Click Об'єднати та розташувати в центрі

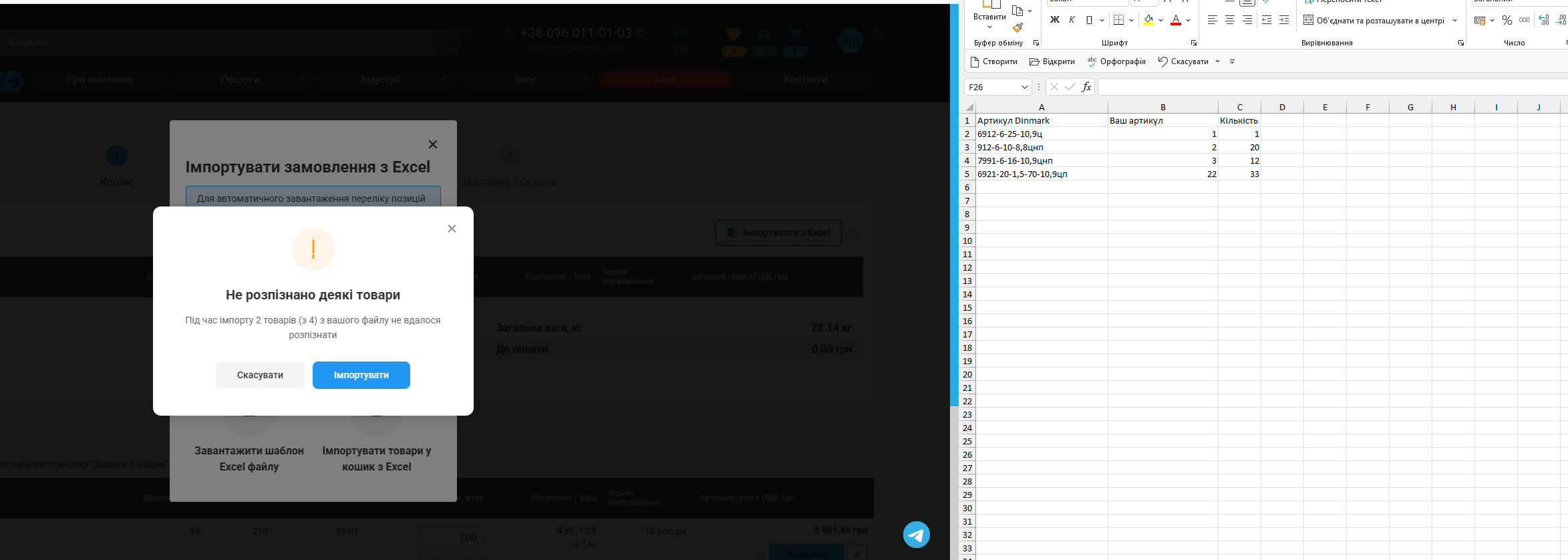pos(1374,21)
